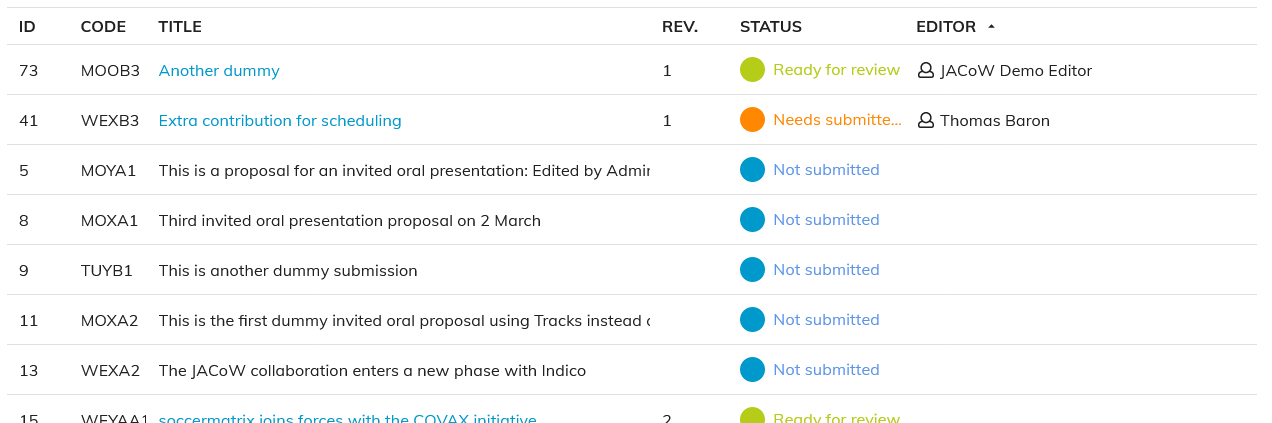Click green status dot for Another dummy
The image size is (1272, 423).
click(752, 70)
